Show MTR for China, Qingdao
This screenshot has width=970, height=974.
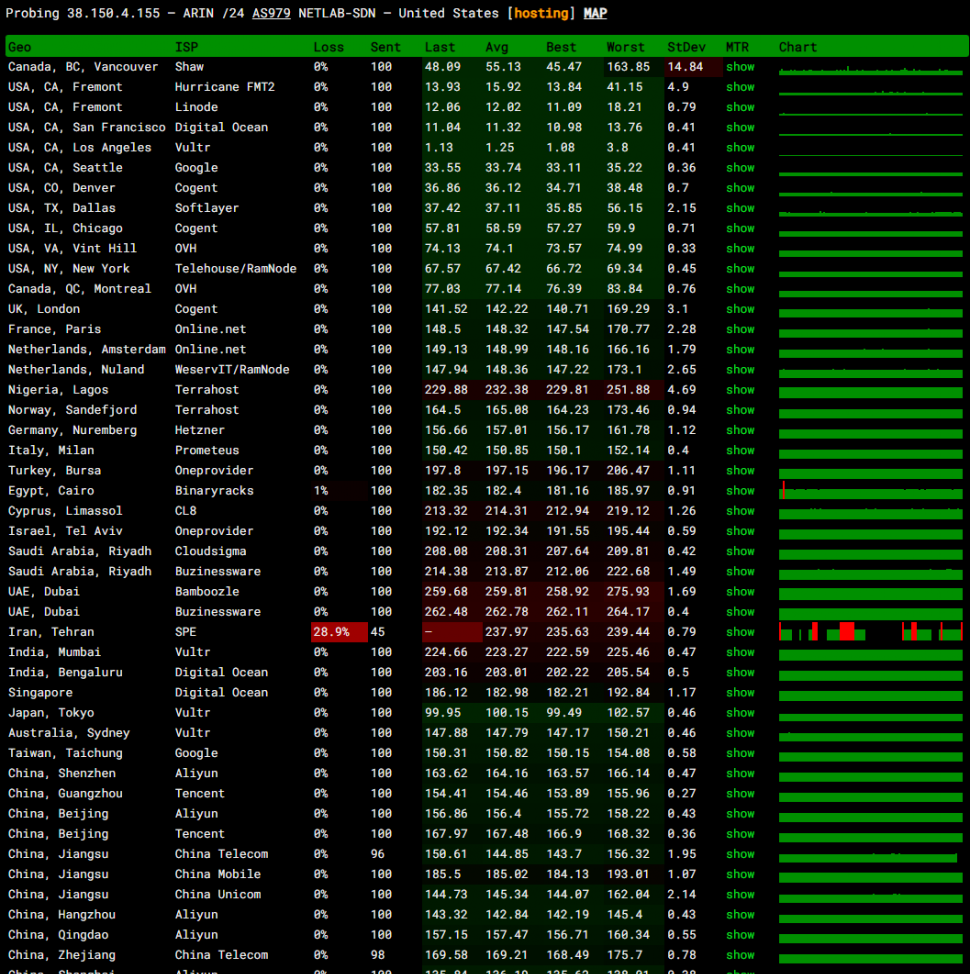click(740, 935)
